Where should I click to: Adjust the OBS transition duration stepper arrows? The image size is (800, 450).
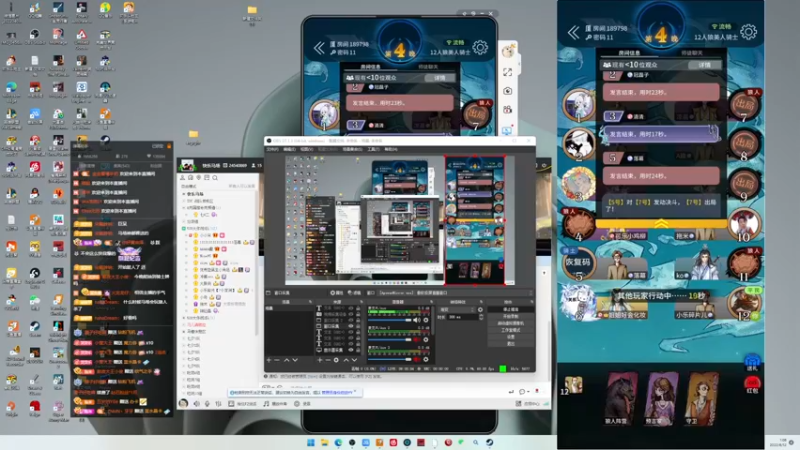pos(481,317)
